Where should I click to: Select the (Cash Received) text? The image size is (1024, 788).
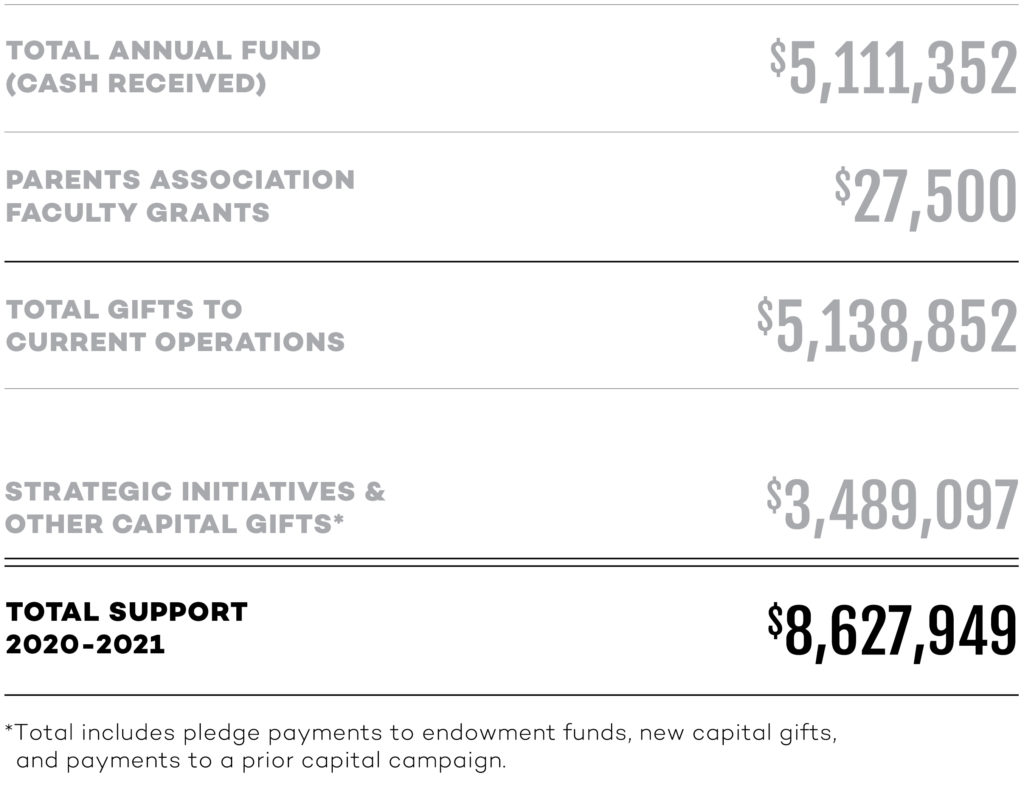coord(136,84)
